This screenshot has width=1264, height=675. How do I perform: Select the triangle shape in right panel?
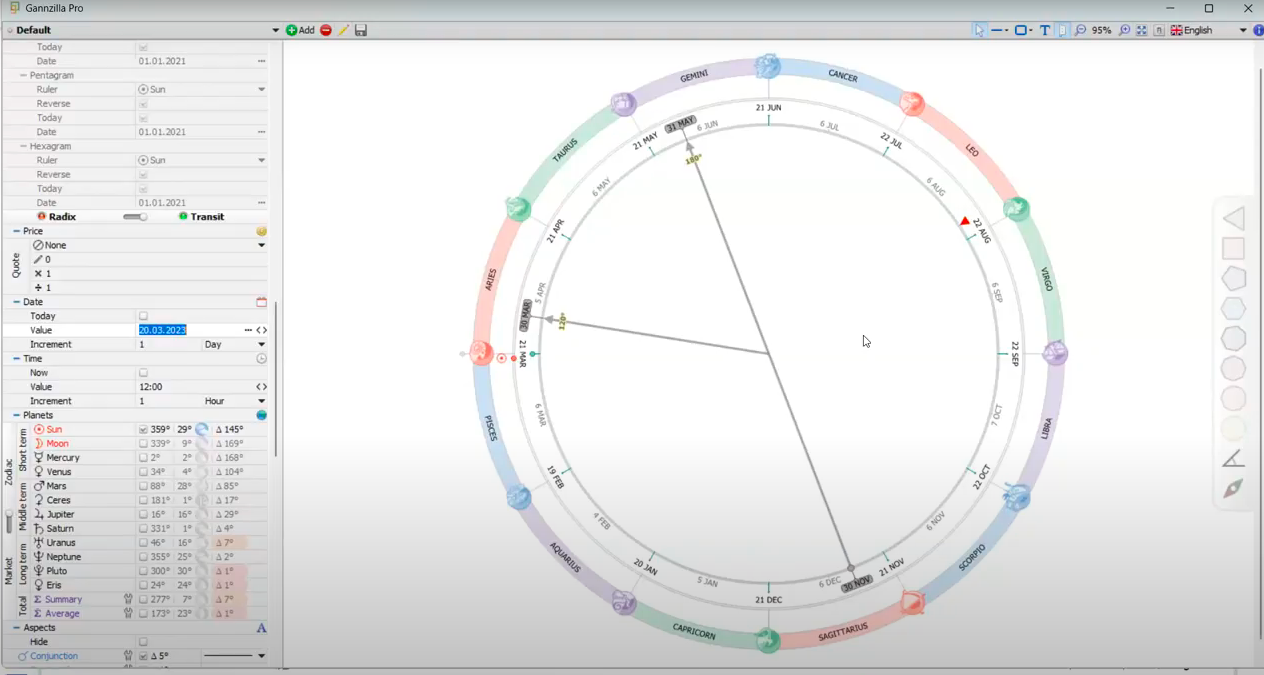(x=1234, y=218)
